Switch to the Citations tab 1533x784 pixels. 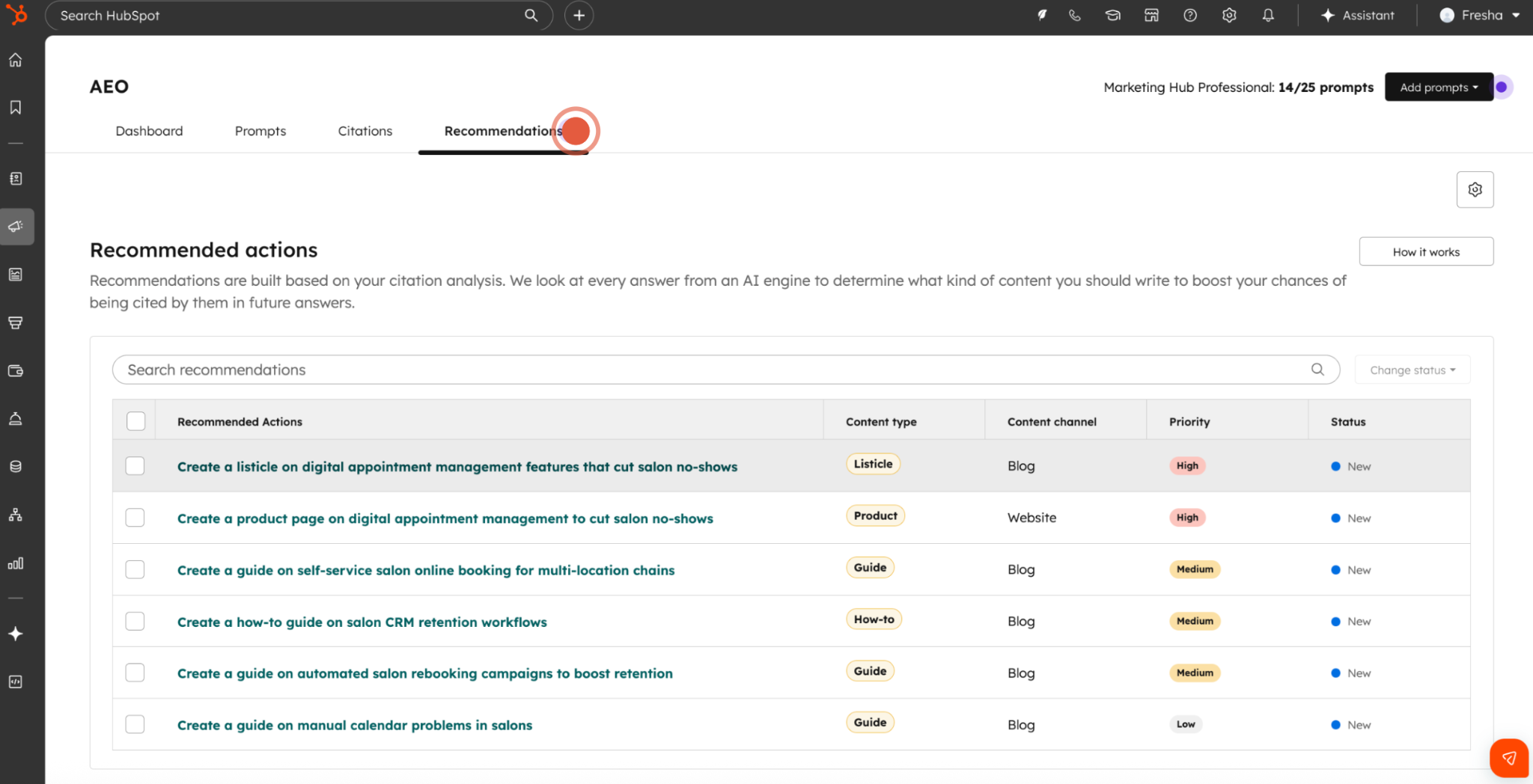365,131
